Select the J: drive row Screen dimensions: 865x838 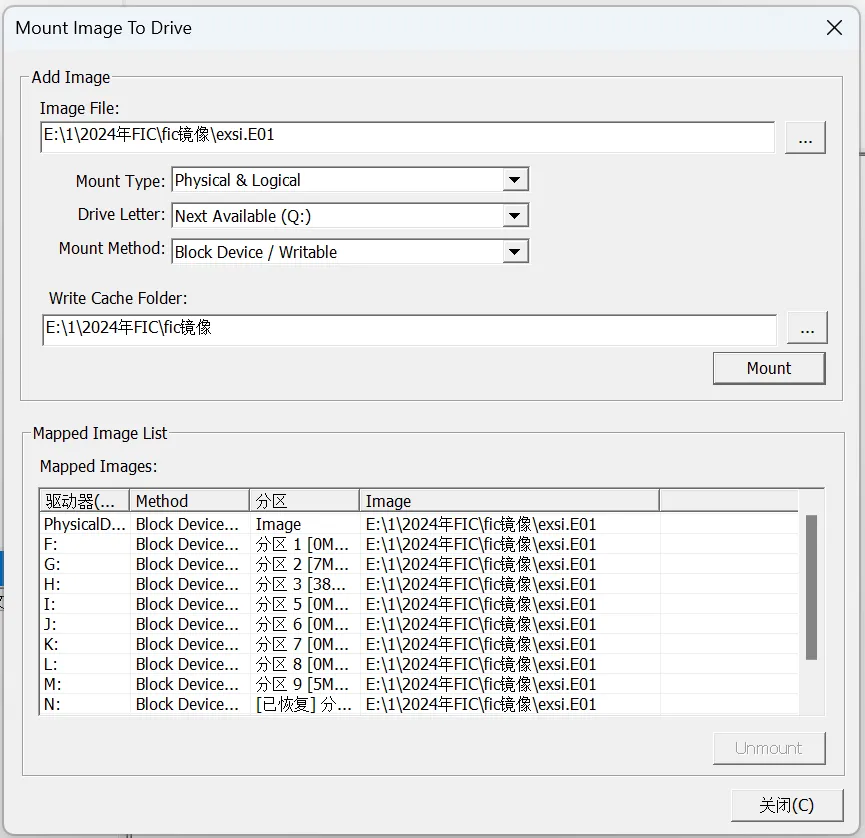(x=419, y=624)
